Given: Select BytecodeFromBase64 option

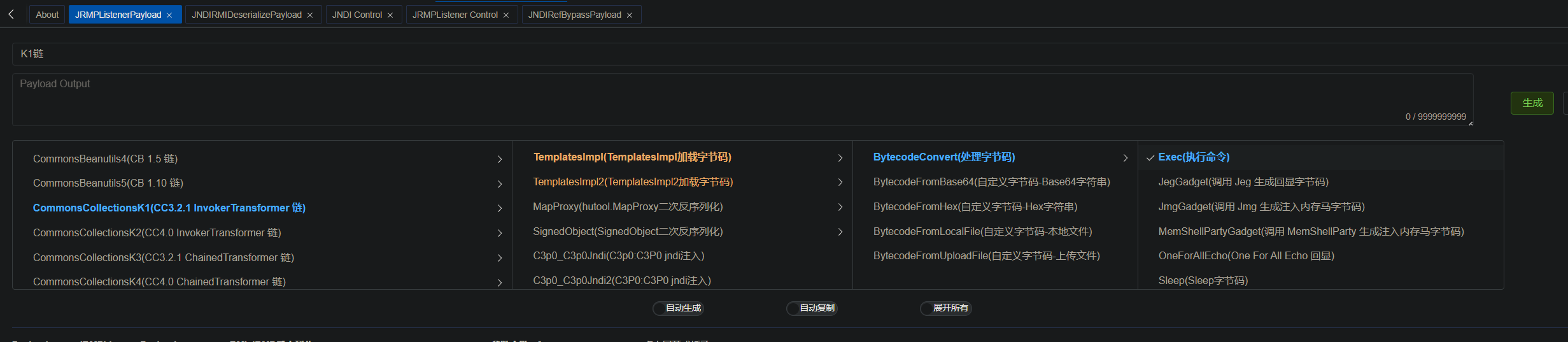Looking at the screenshot, I should click(991, 182).
